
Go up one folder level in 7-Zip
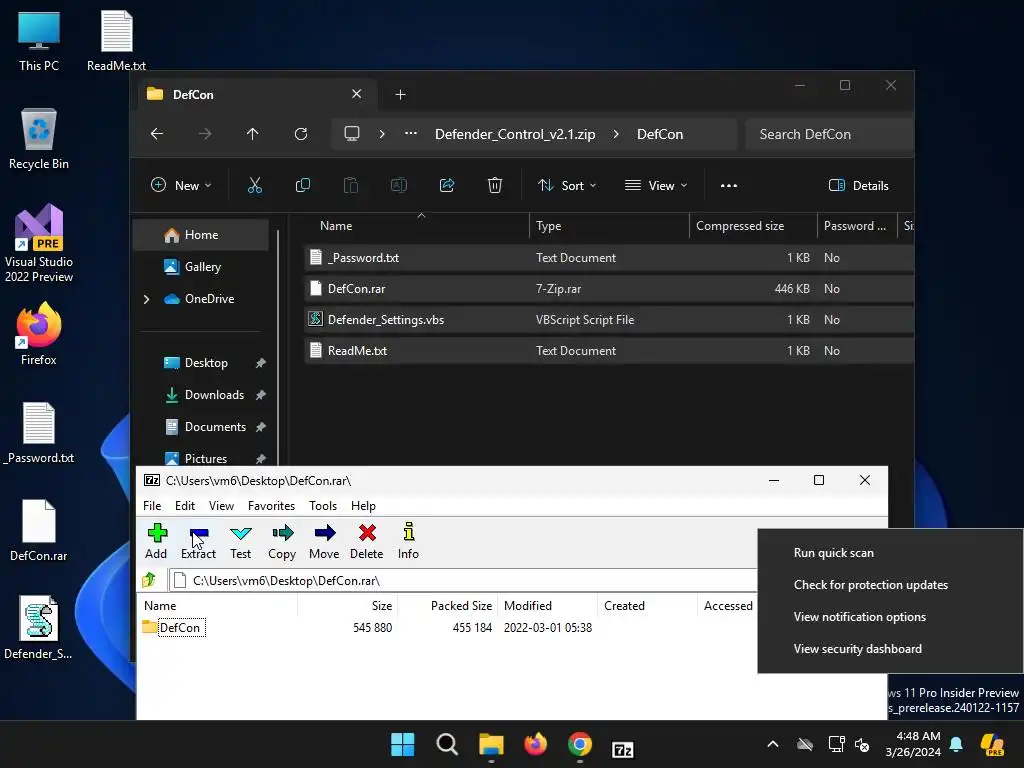(x=150, y=580)
